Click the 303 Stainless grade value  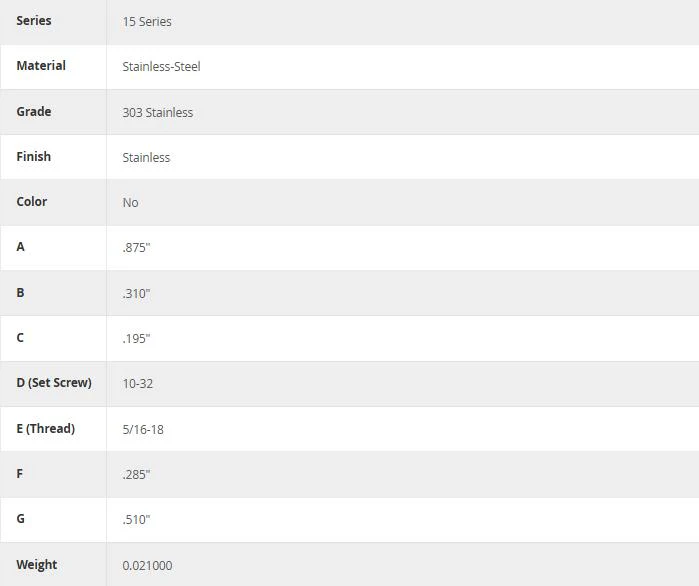click(x=158, y=112)
